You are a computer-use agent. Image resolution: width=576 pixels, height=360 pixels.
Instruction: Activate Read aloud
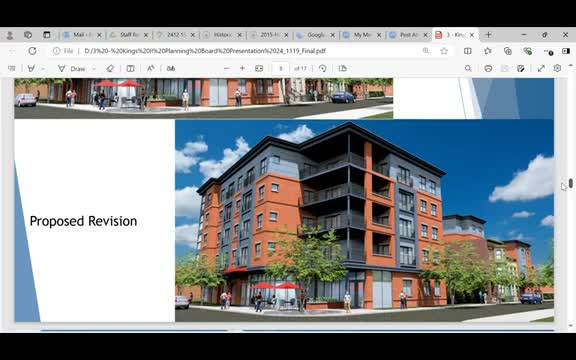[151, 68]
